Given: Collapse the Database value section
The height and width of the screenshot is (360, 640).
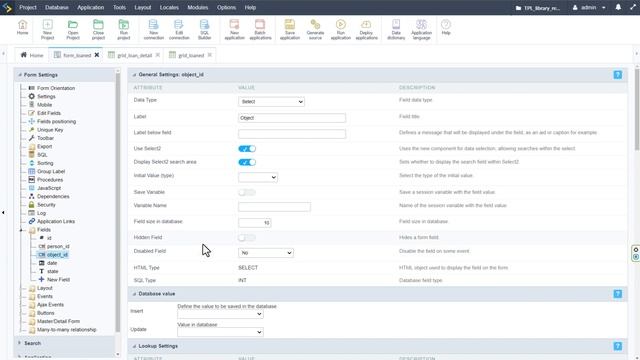Looking at the screenshot, I should pos(134,294).
